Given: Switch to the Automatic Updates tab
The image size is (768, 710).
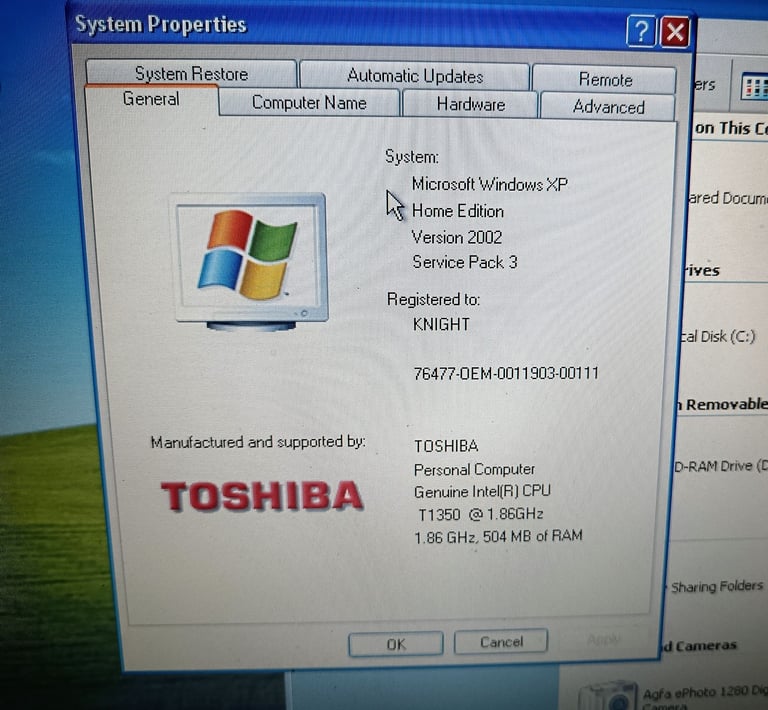Looking at the screenshot, I should pyautogui.click(x=415, y=76).
